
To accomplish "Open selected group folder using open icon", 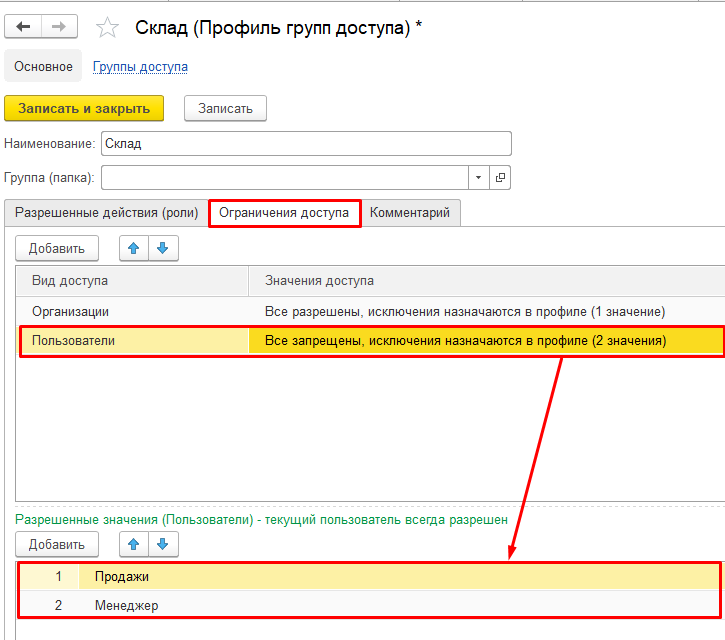I will [x=500, y=178].
